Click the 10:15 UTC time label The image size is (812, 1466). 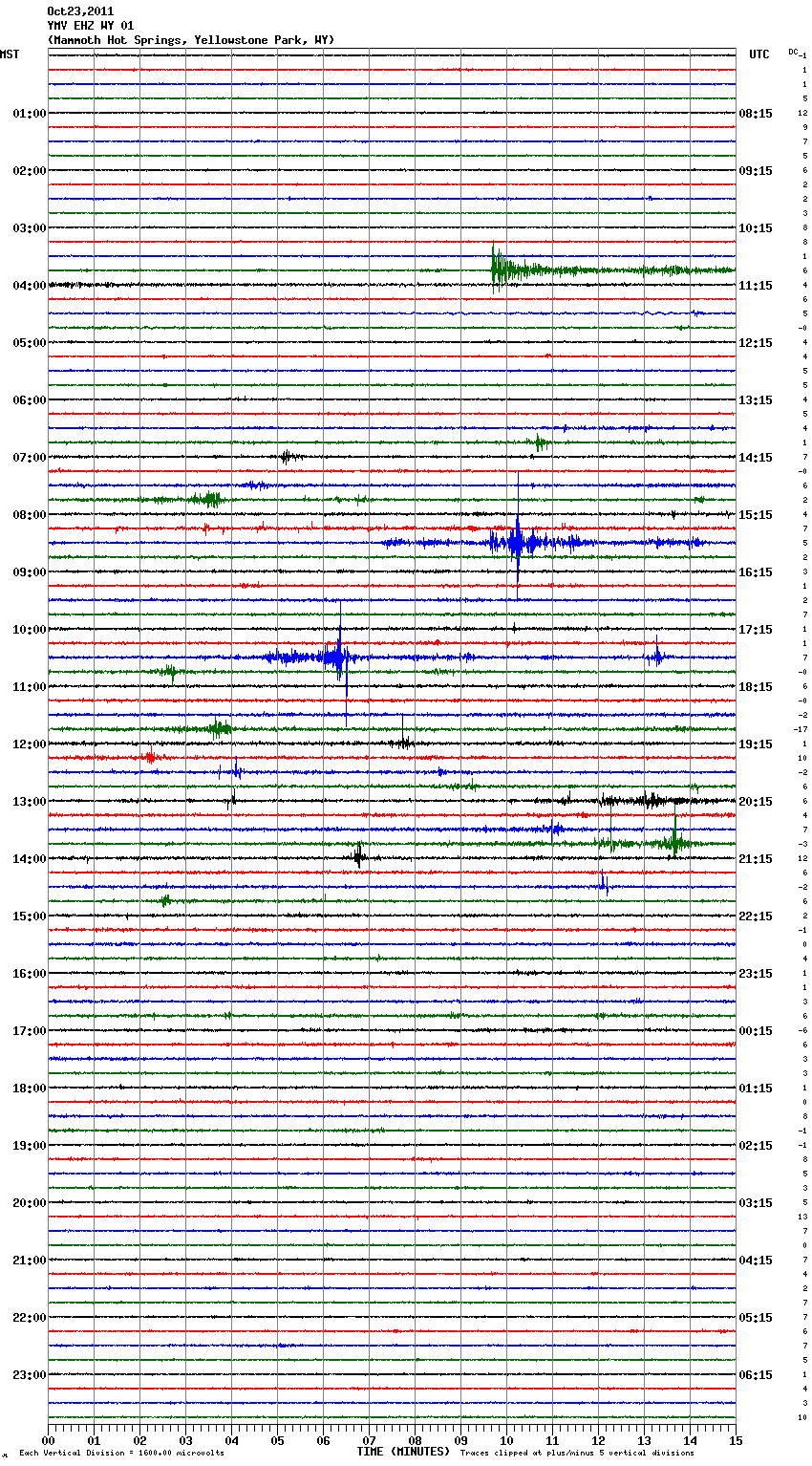point(756,227)
